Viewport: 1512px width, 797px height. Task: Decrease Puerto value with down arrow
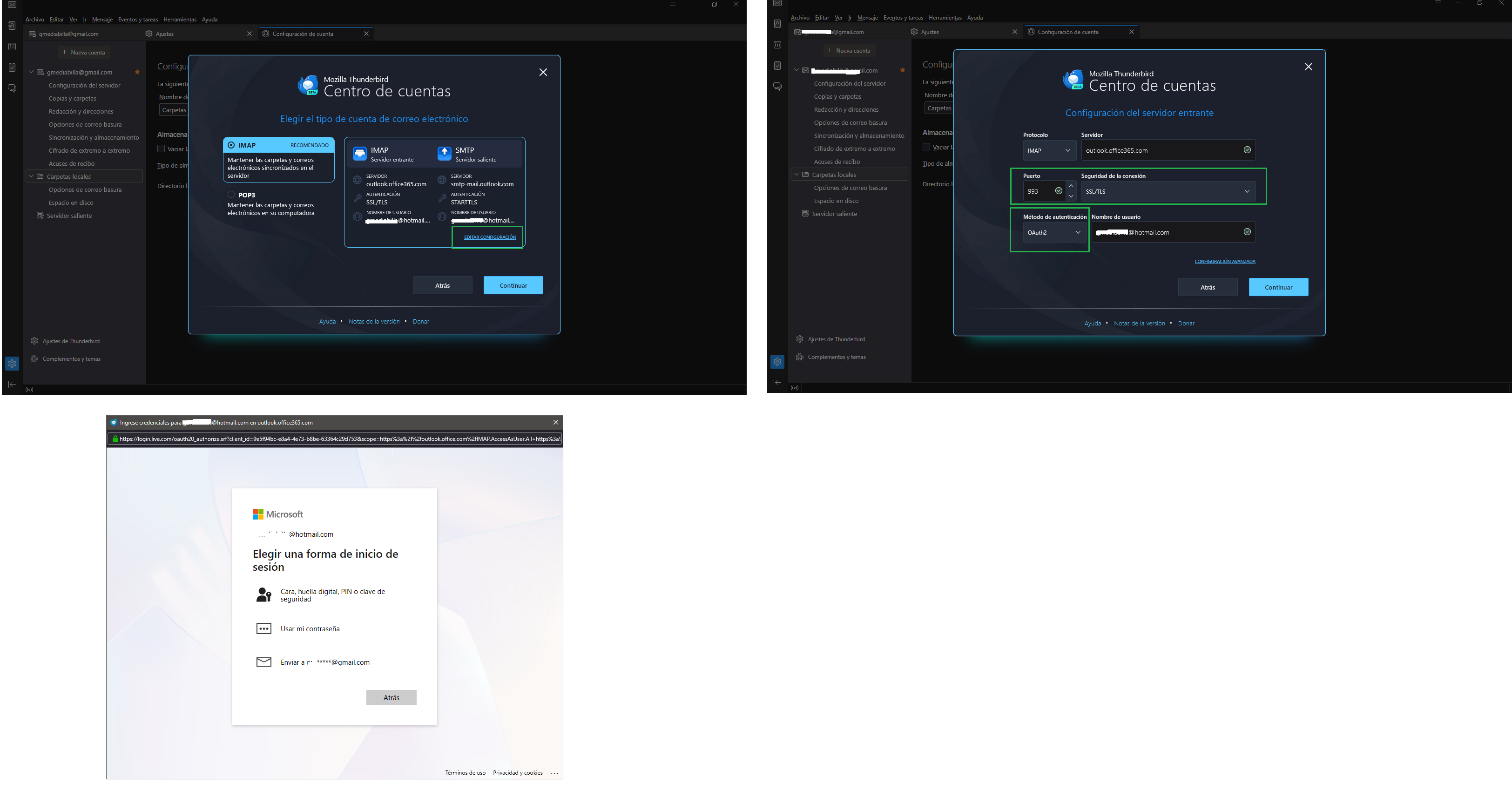pos(1071,196)
